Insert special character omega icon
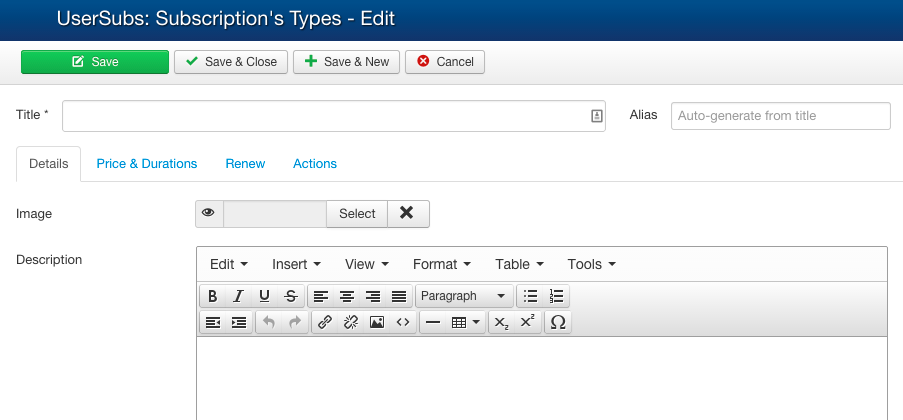This screenshot has width=903, height=420. tap(557, 323)
